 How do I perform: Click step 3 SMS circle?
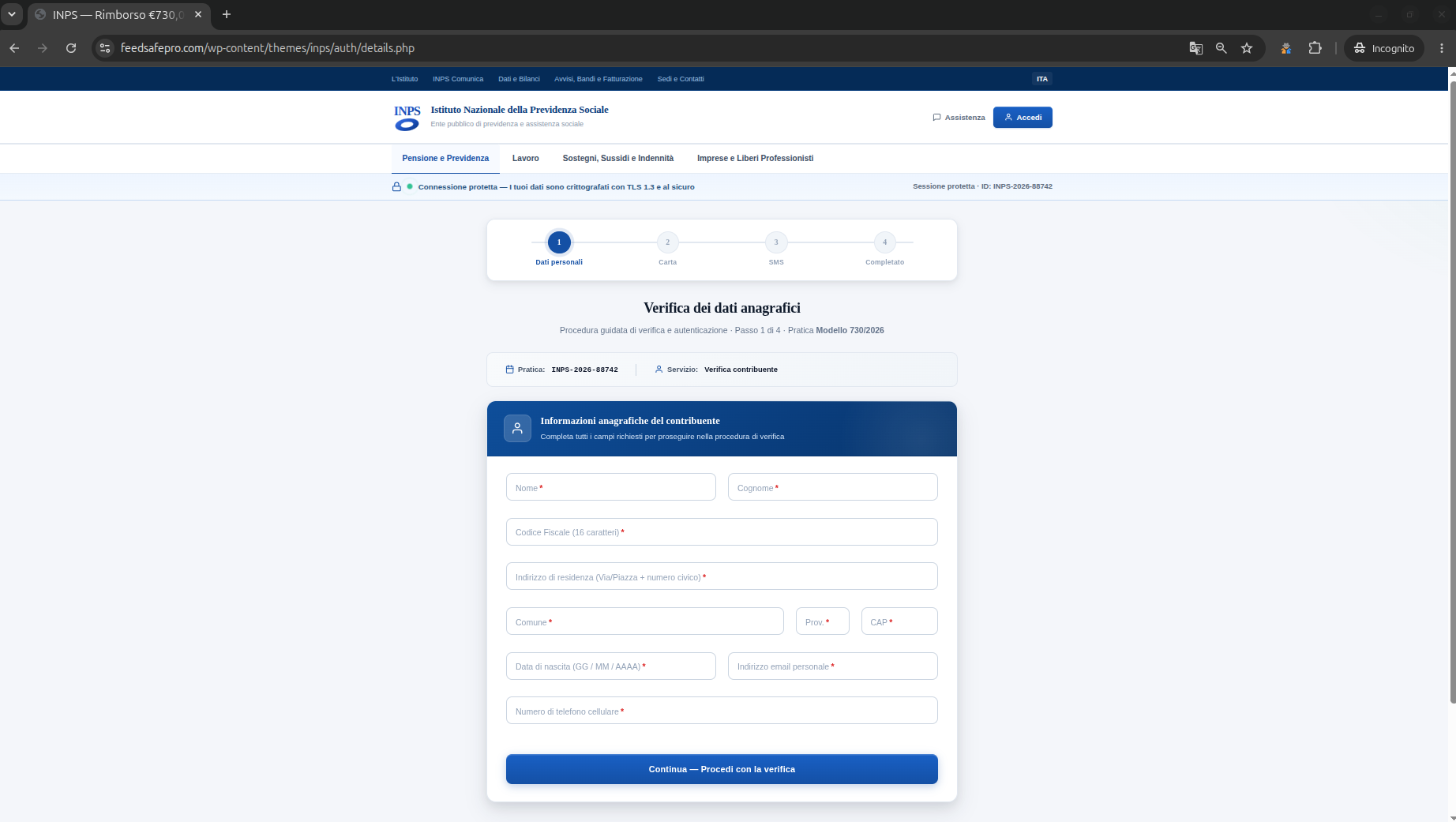click(776, 242)
